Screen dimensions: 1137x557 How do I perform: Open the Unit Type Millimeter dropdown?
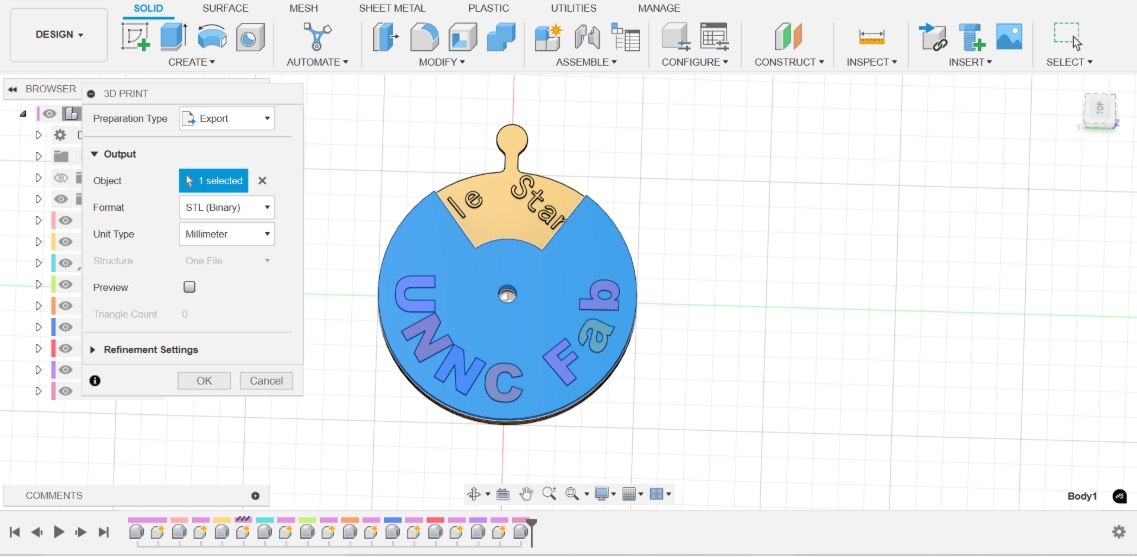(x=227, y=234)
